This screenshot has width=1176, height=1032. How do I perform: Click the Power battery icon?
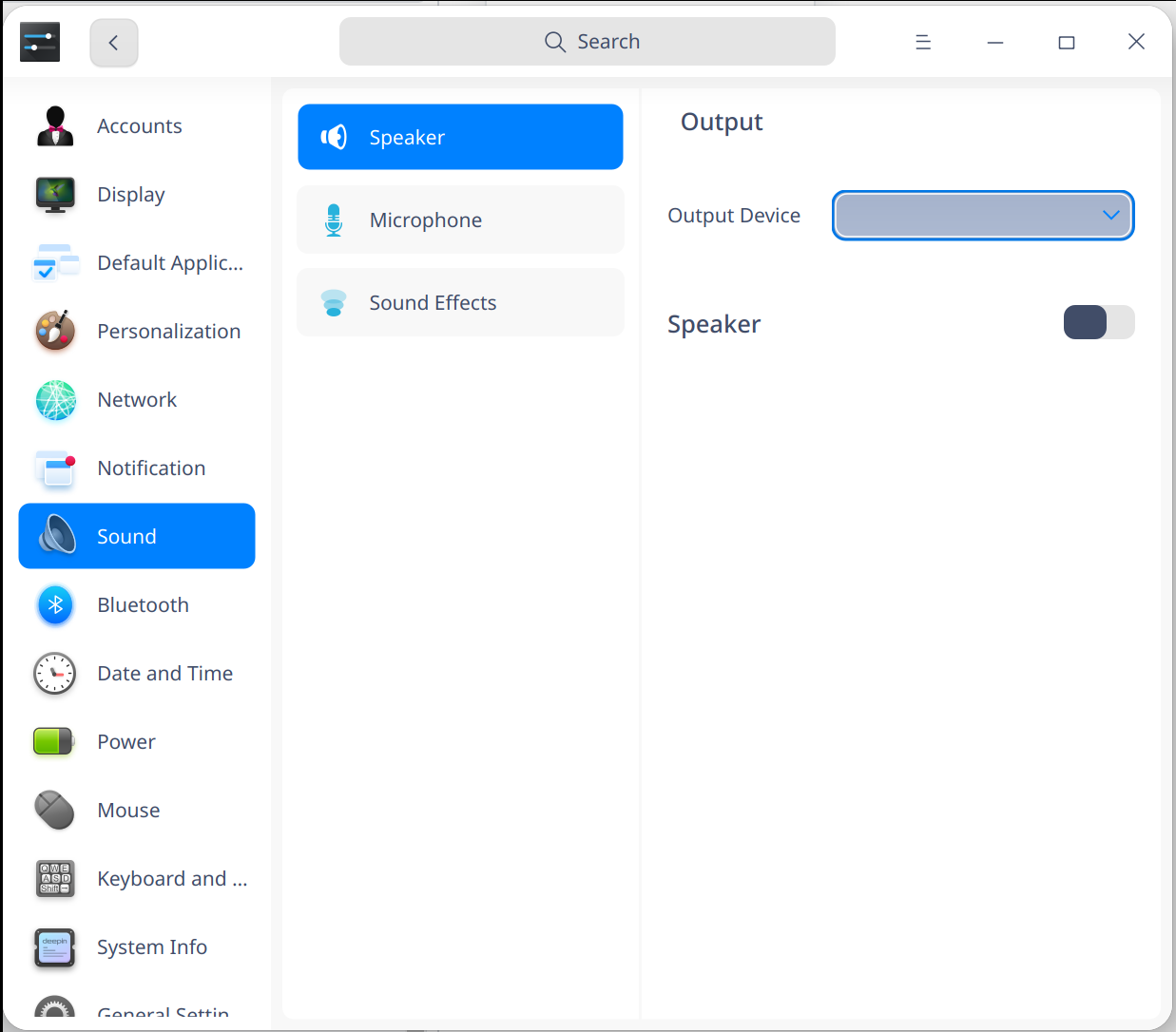[54, 741]
